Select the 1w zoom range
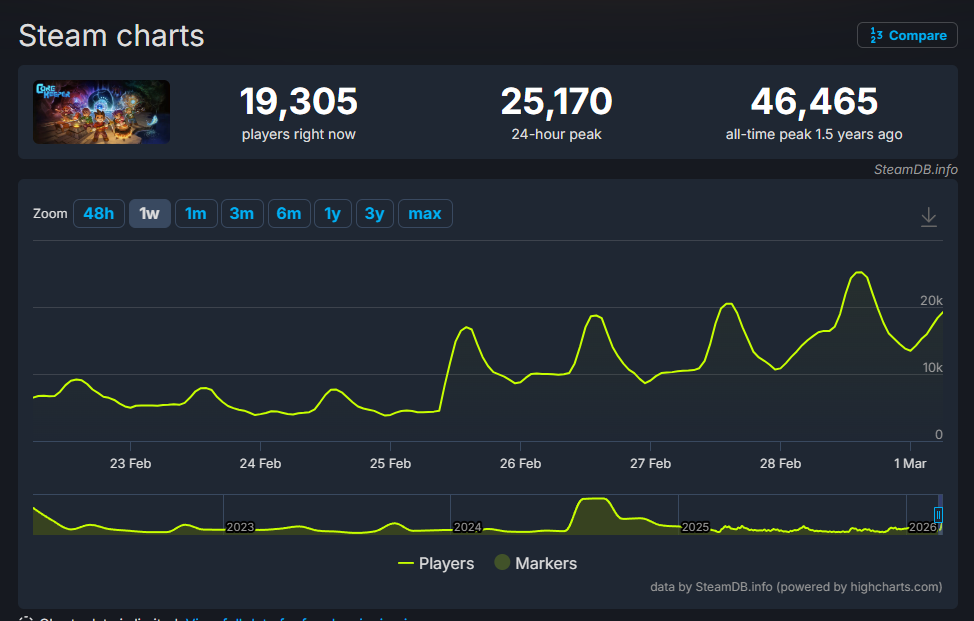 (149, 213)
